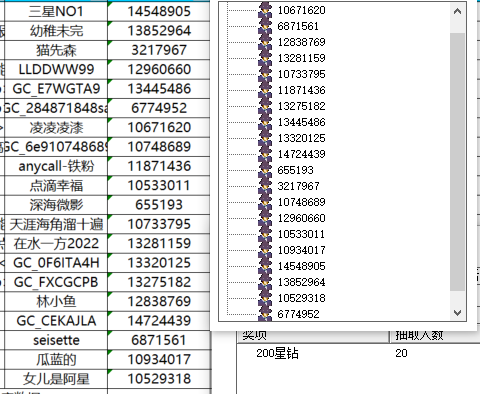Click the user icon beside 14724439
Screen dimensions: 480x394
pos(265,154)
